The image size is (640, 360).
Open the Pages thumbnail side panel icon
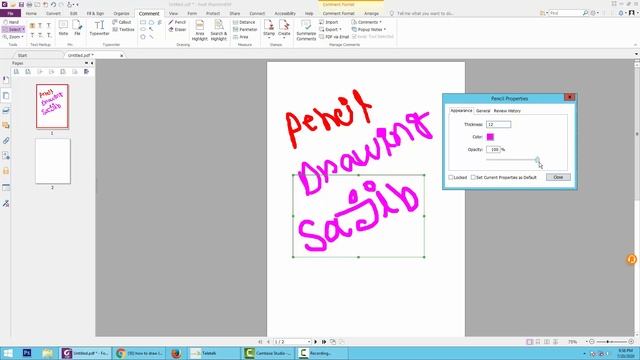click(x=6, y=96)
